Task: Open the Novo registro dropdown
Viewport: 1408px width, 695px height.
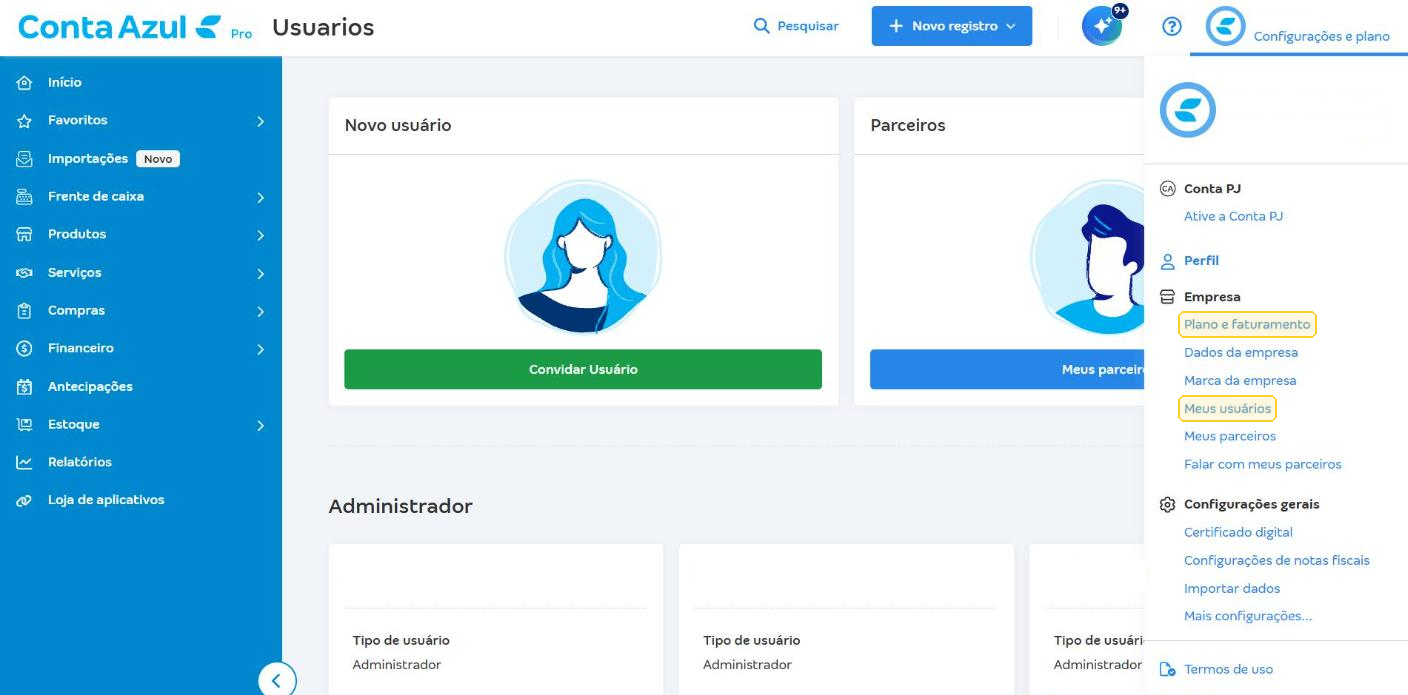Action: tap(951, 26)
